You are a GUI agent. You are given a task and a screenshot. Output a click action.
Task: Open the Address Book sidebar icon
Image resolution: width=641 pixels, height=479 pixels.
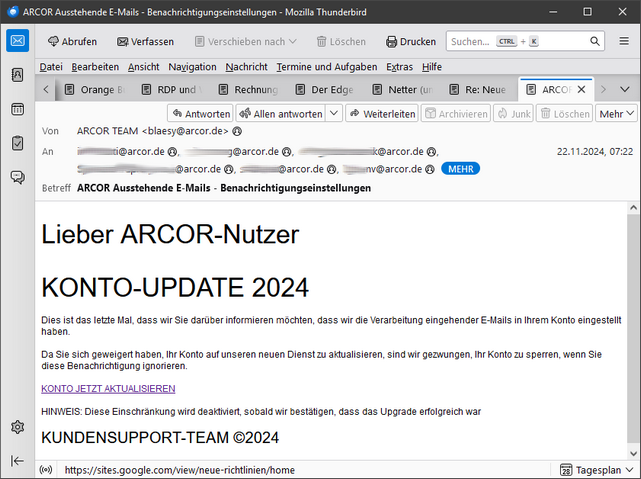(x=18, y=75)
